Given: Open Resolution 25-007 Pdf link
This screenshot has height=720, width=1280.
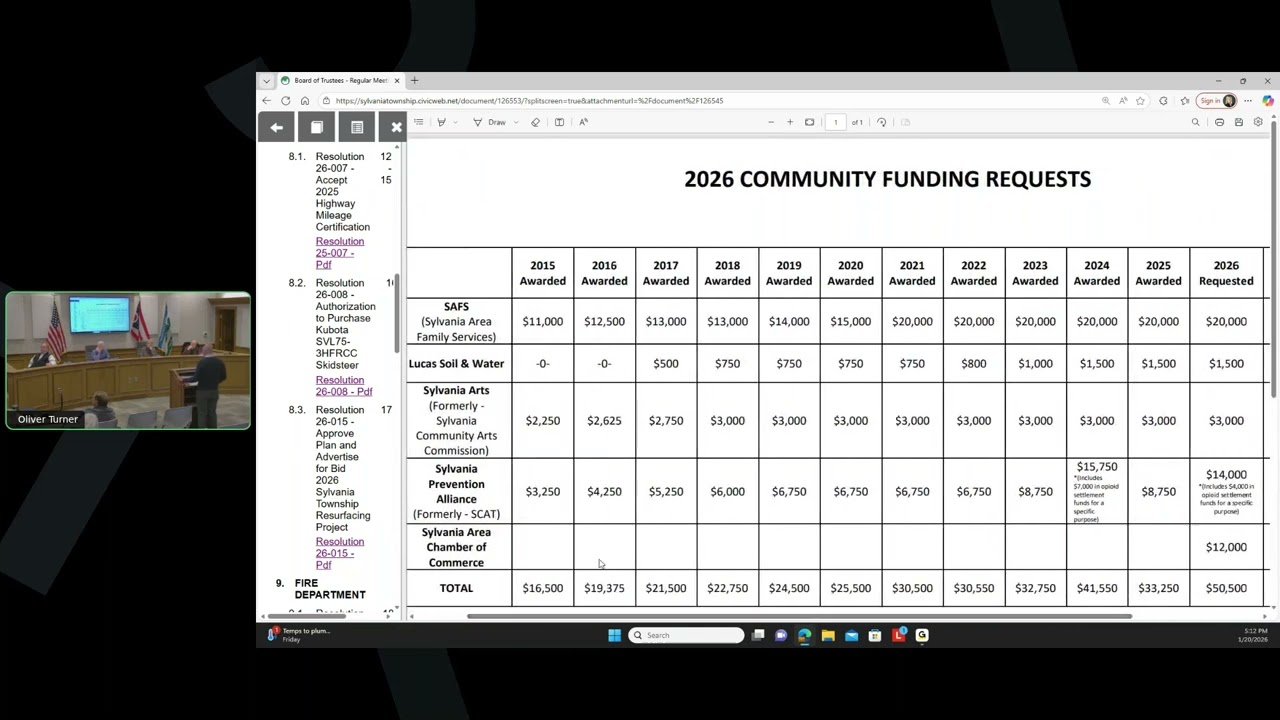Looking at the screenshot, I should [340, 253].
